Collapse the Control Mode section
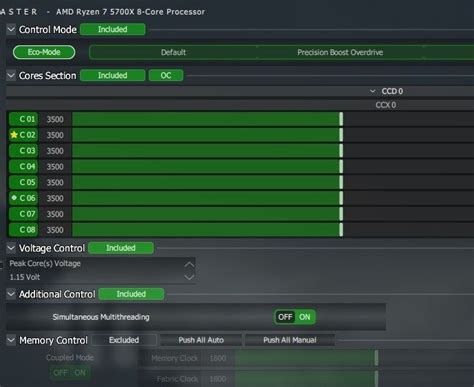 click(11, 29)
